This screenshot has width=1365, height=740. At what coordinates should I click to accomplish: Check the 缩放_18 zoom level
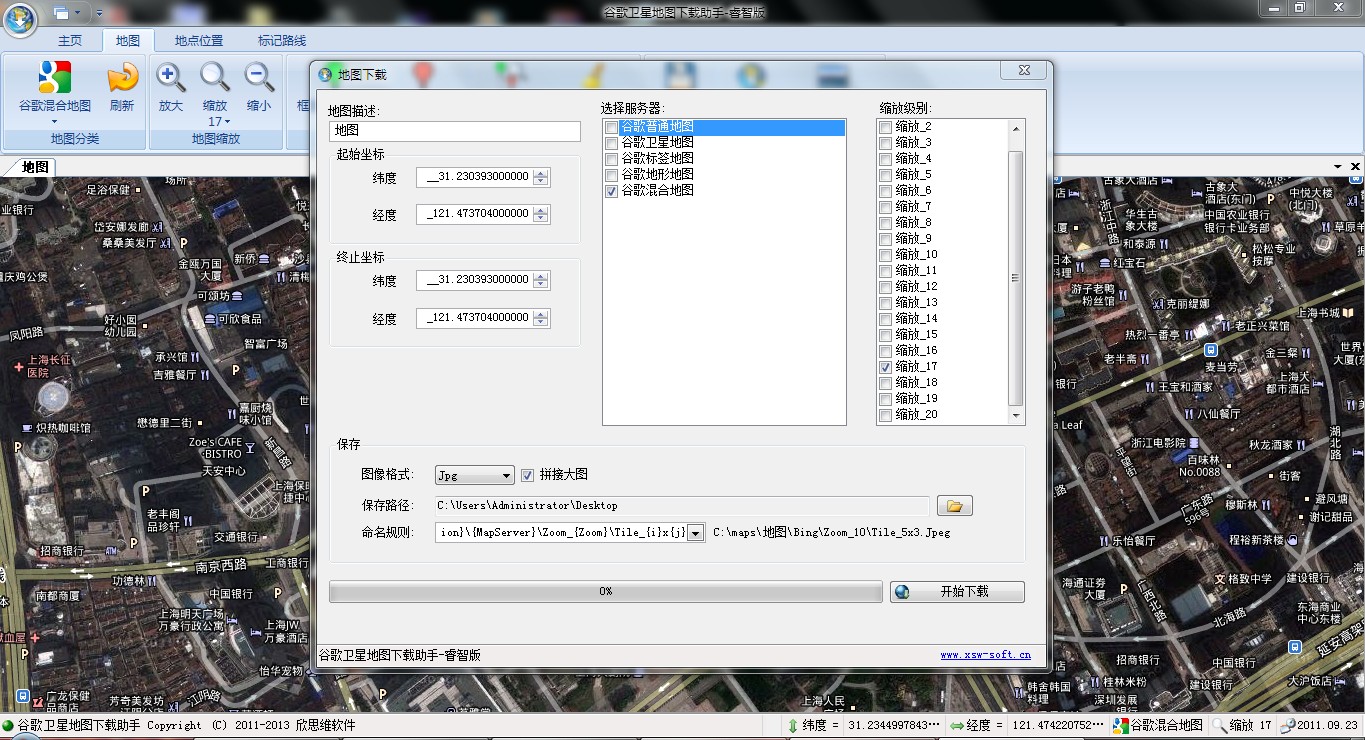885,383
